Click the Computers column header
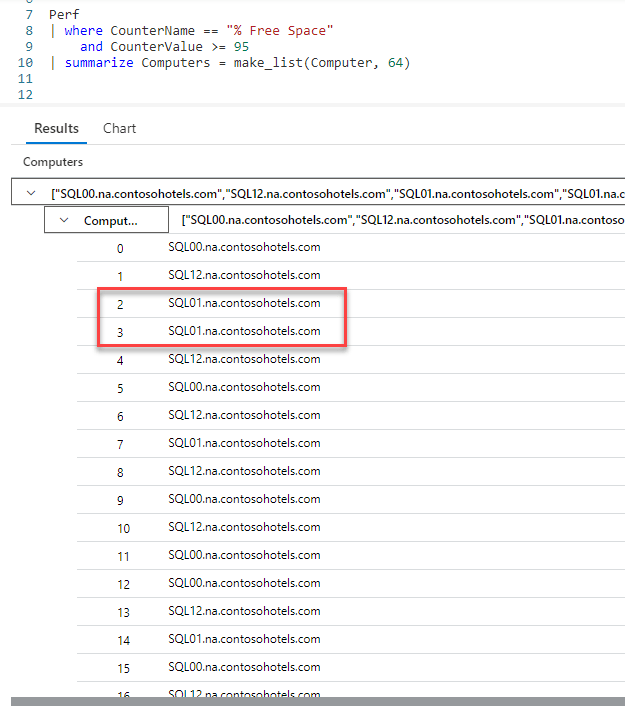Viewport: 625px width, 706px height. [x=54, y=162]
